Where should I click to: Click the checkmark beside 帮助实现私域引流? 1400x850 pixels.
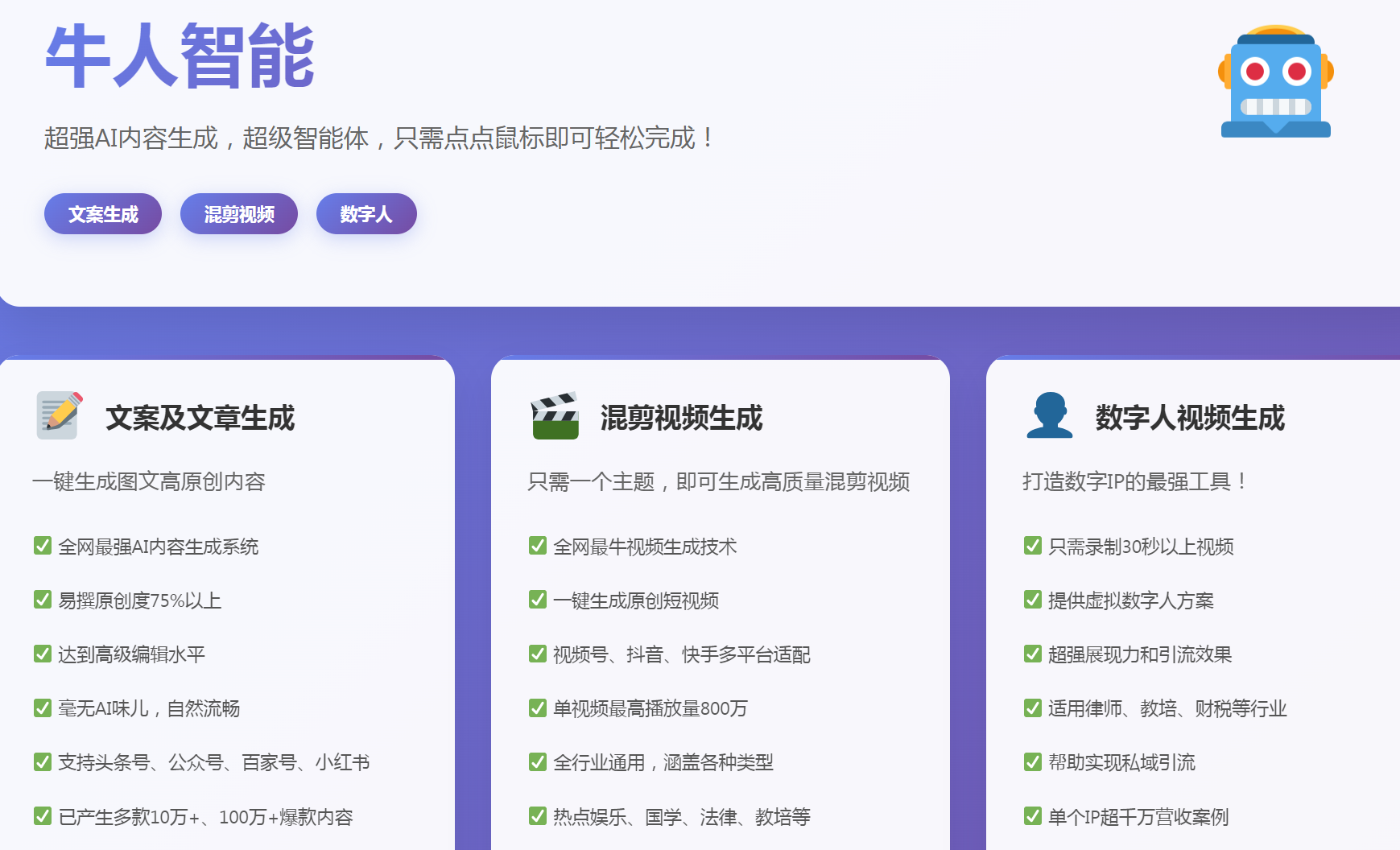pos(1033,761)
